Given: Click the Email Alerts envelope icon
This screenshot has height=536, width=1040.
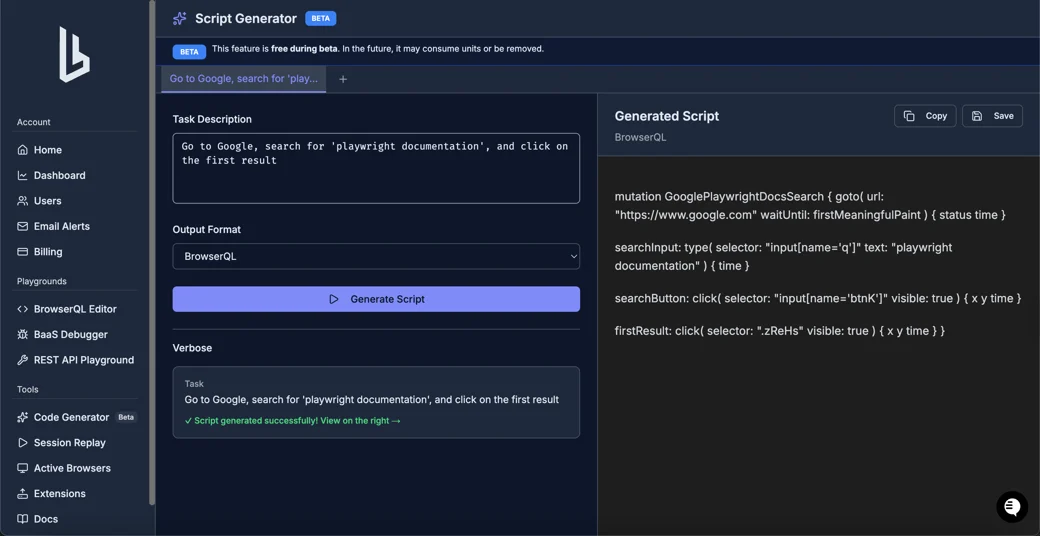Looking at the screenshot, I should click(x=23, y=226).
